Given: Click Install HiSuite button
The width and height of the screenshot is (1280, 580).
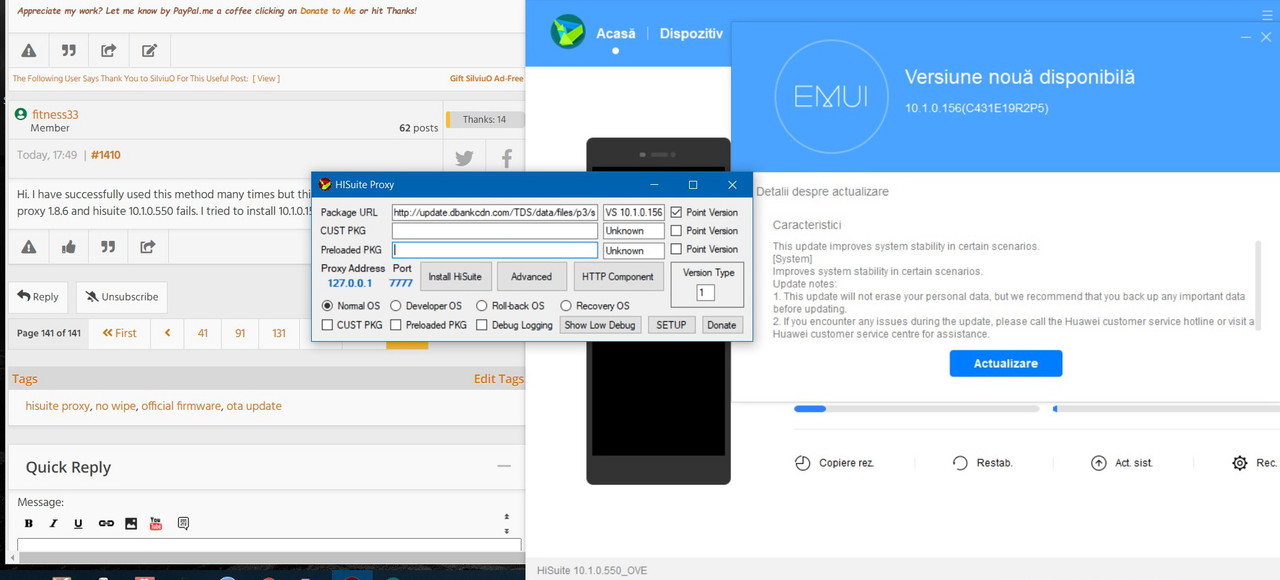Looking at the screenshot, I should [x=455, y=277].
